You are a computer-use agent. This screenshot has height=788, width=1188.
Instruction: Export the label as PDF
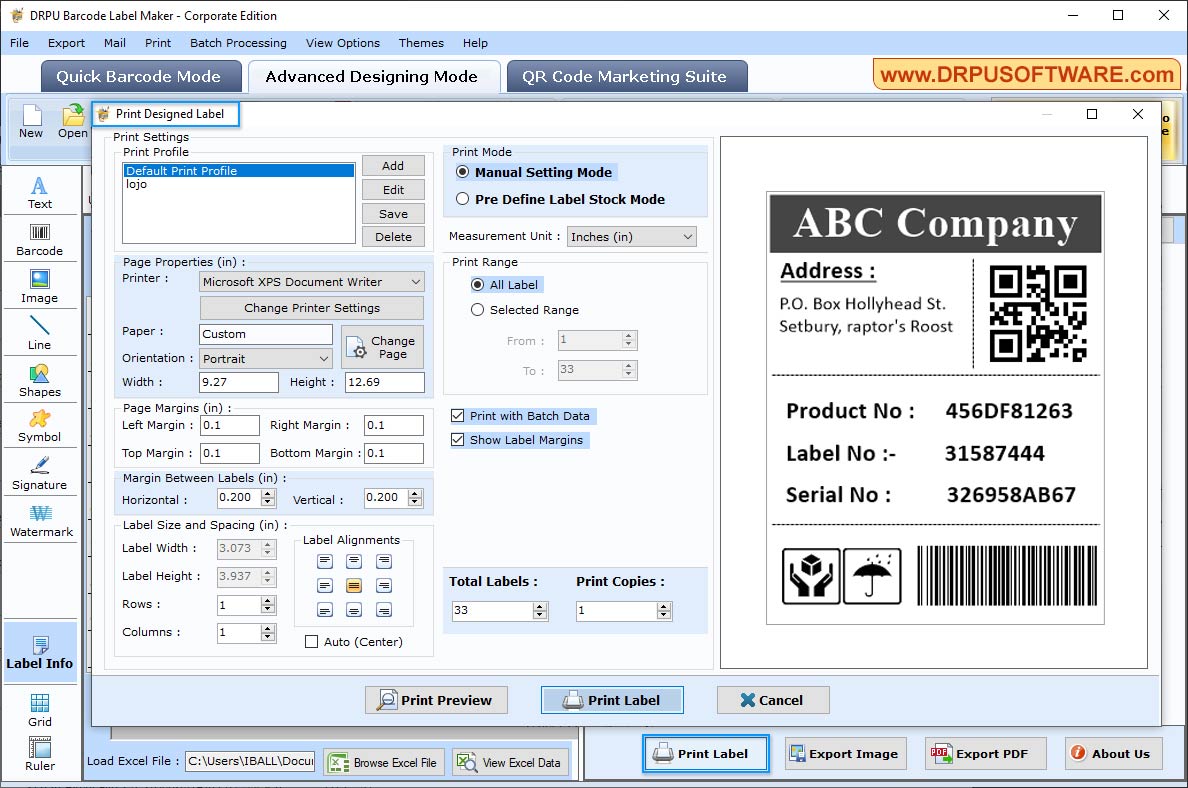pos(984,753)
